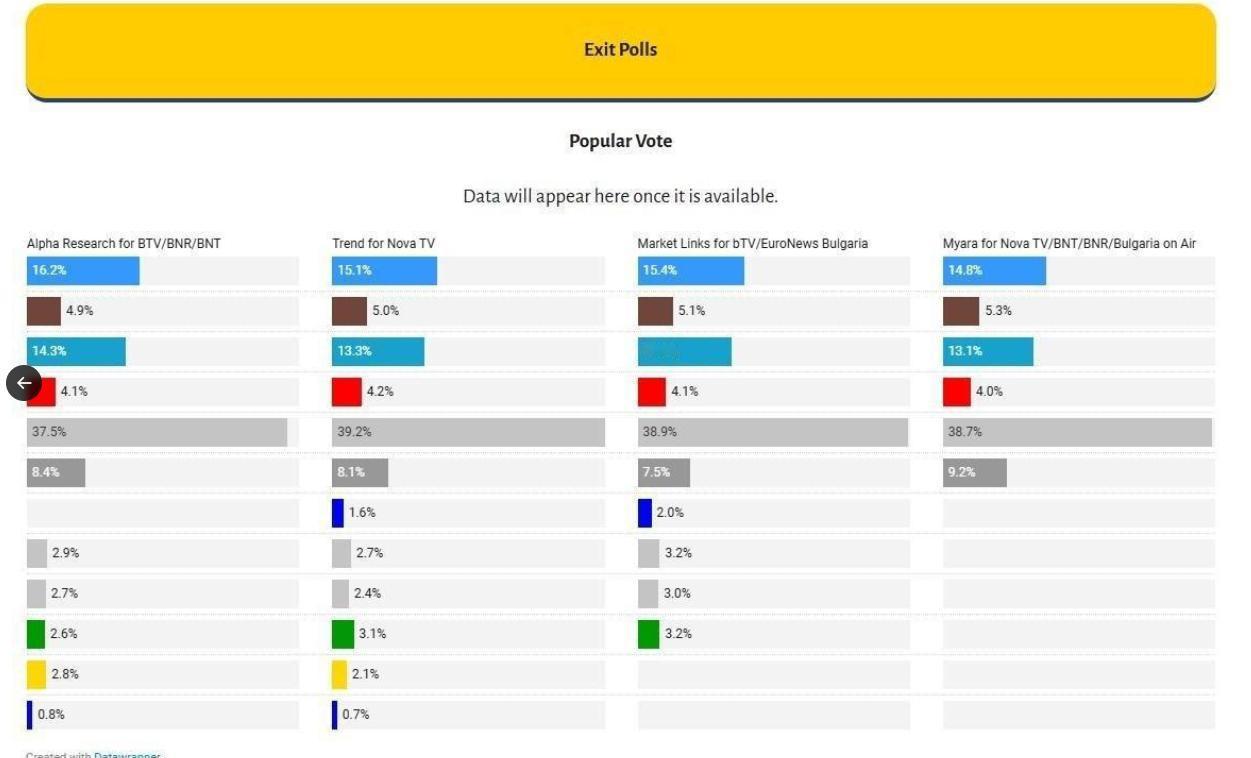The image size is (1251, 758).
Task: Click the back arrow circle icon
Action: tap(24, 383)
